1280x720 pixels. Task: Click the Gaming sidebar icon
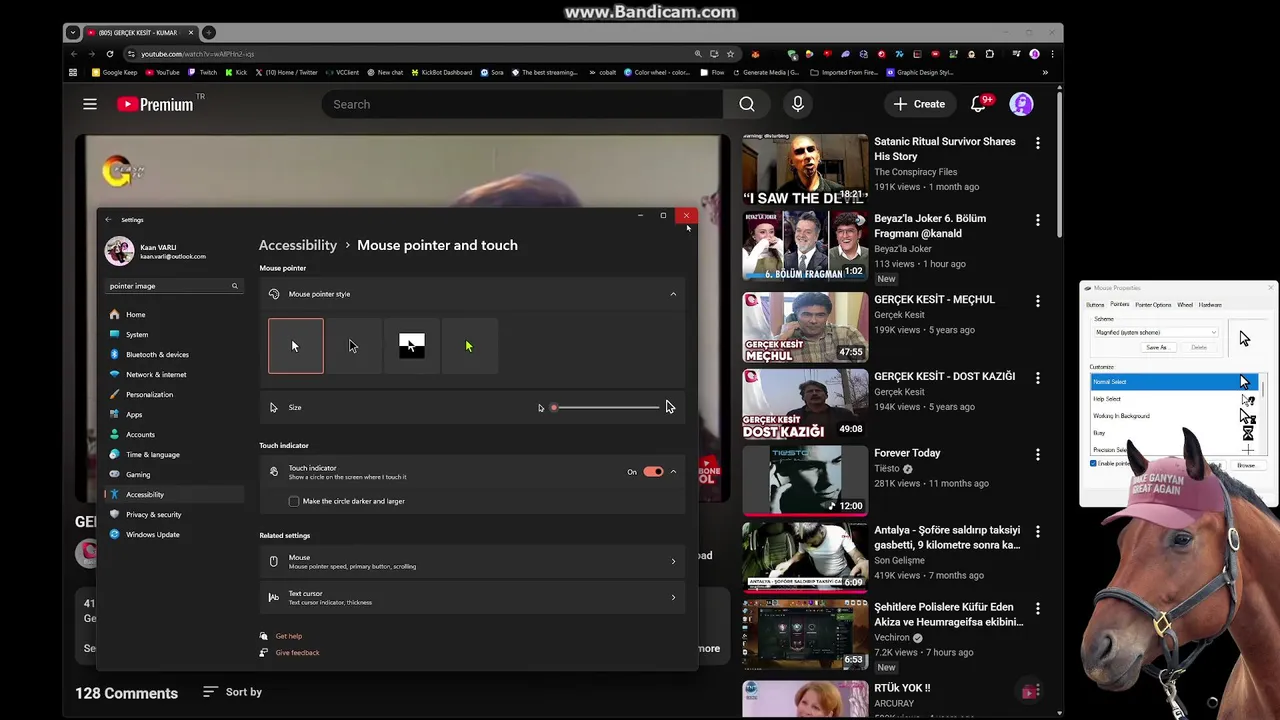coord(115,474)
